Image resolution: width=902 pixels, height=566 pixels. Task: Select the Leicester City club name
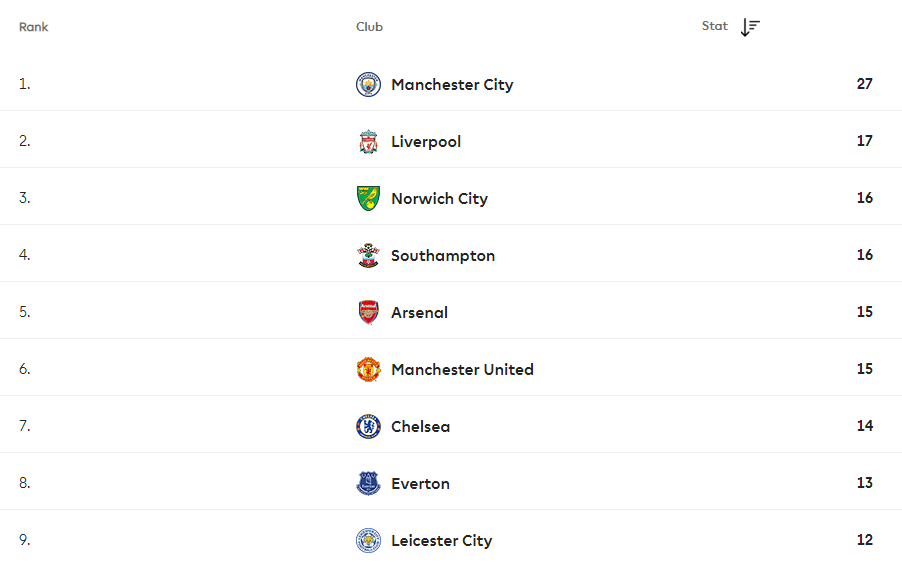click(x=442, y=540)
